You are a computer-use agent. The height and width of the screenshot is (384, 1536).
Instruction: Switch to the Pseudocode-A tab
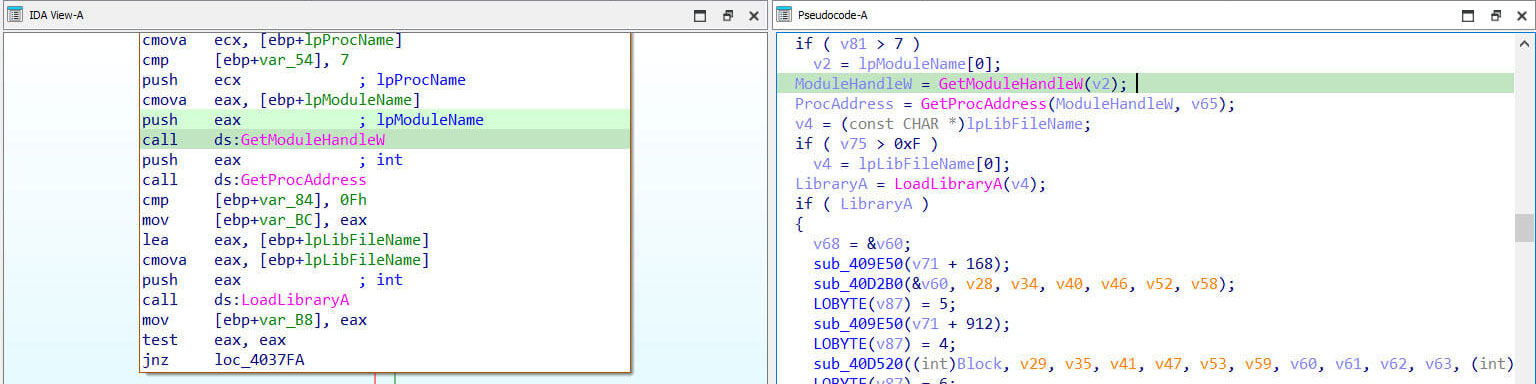click(833, 15)
